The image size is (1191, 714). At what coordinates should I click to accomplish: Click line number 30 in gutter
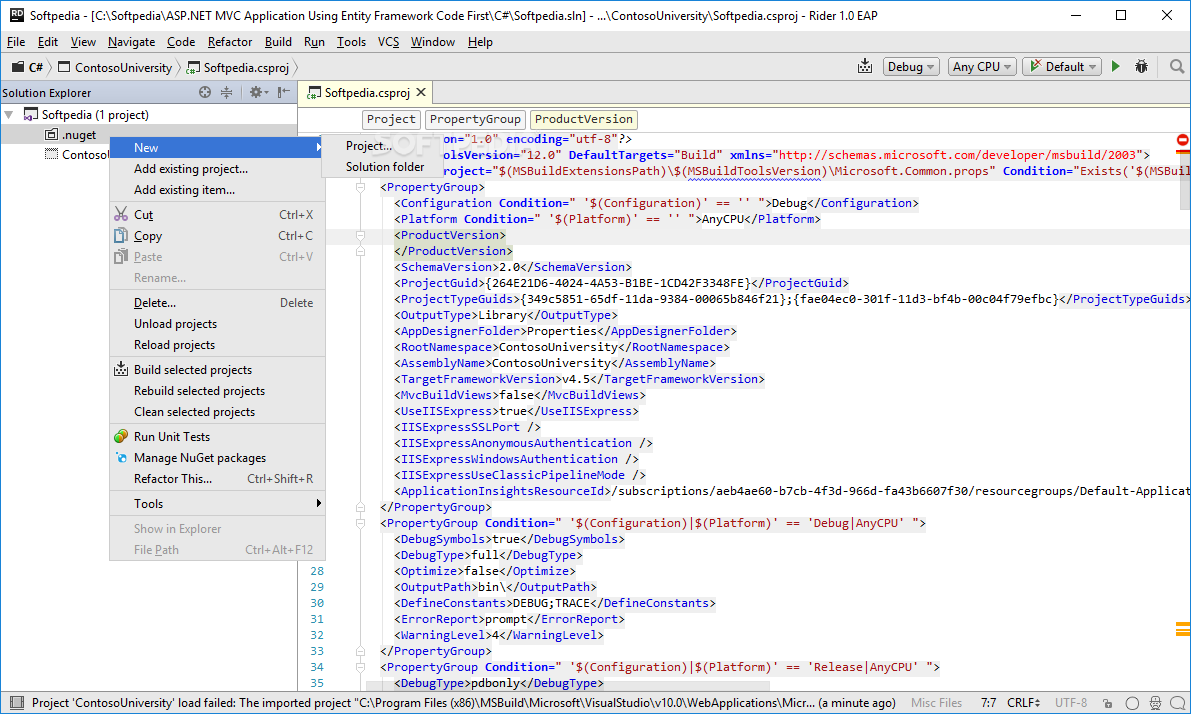[317, 603]
